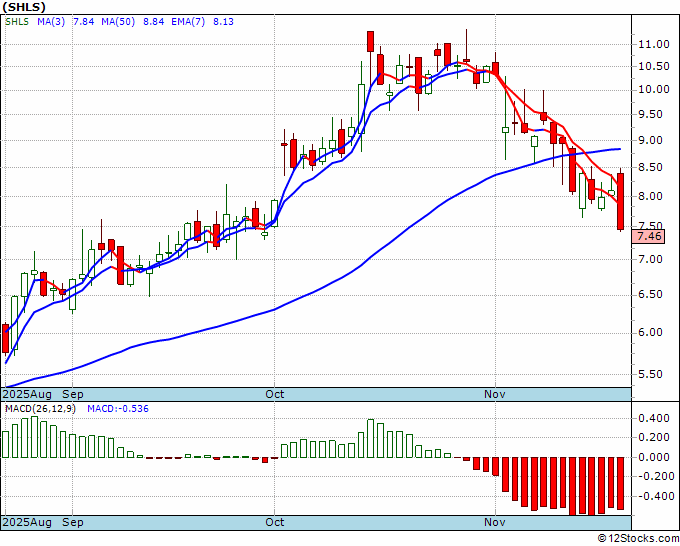This screenshot has height=546, width=680.
Task: Click the 0.200 MACD axis label
Action: [x=654, y=438]
